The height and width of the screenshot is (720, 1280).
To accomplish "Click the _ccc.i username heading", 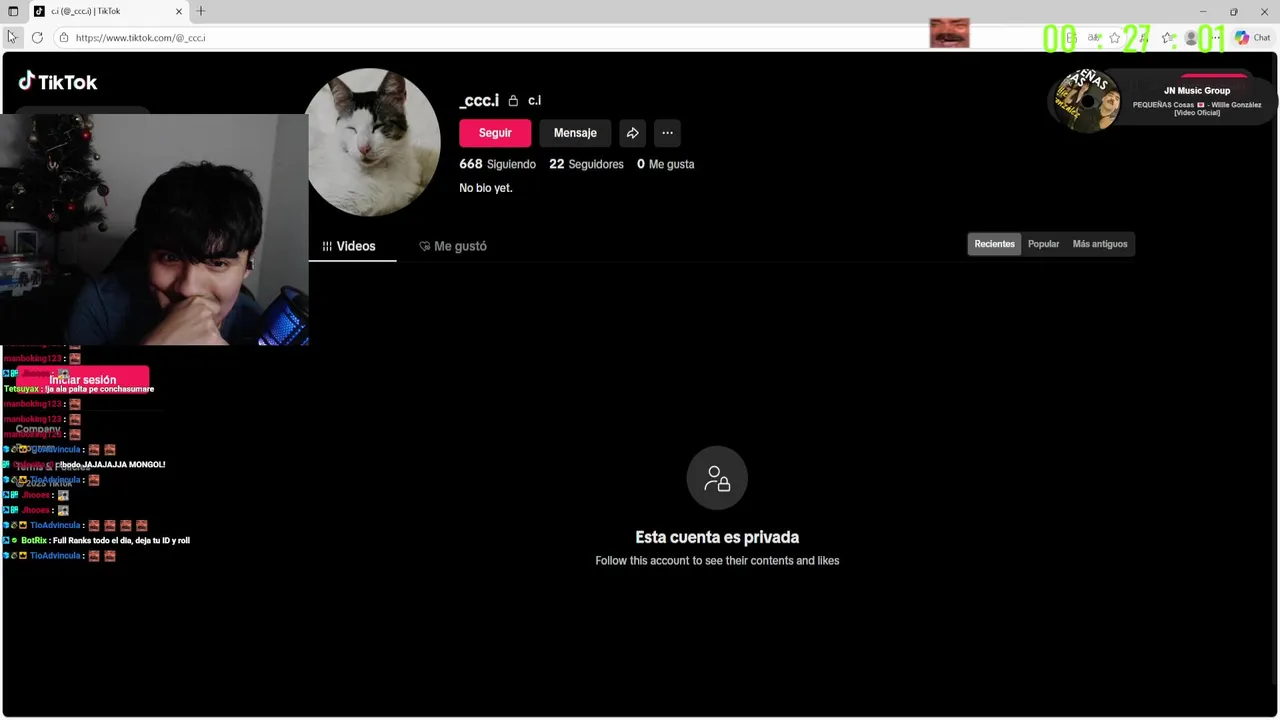I will click(x=479, y=100).
